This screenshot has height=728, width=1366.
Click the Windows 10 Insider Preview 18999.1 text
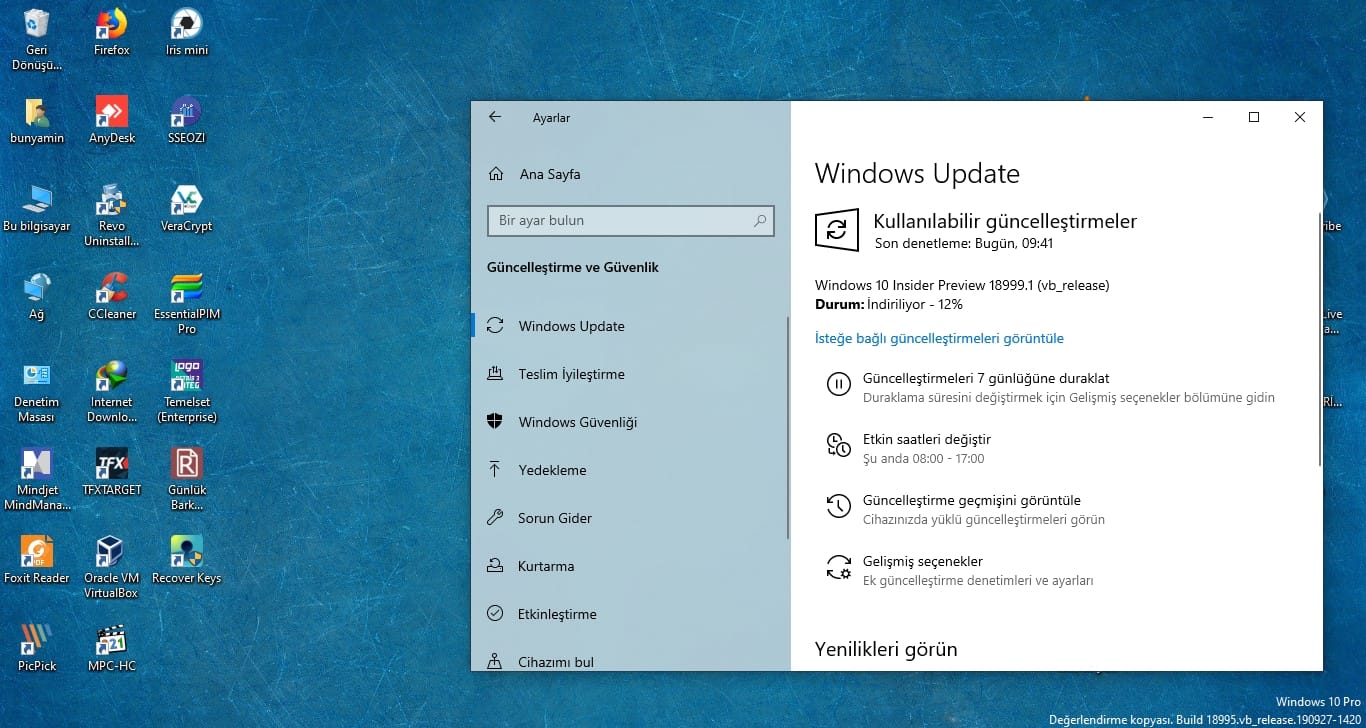click(x=962, y=285)
